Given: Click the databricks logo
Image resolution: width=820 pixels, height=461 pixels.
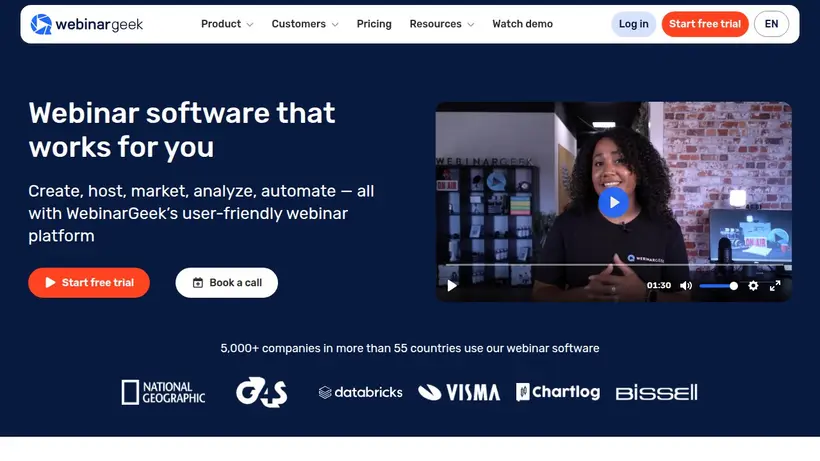Looking at the screenshot, I should pos(360,392).
